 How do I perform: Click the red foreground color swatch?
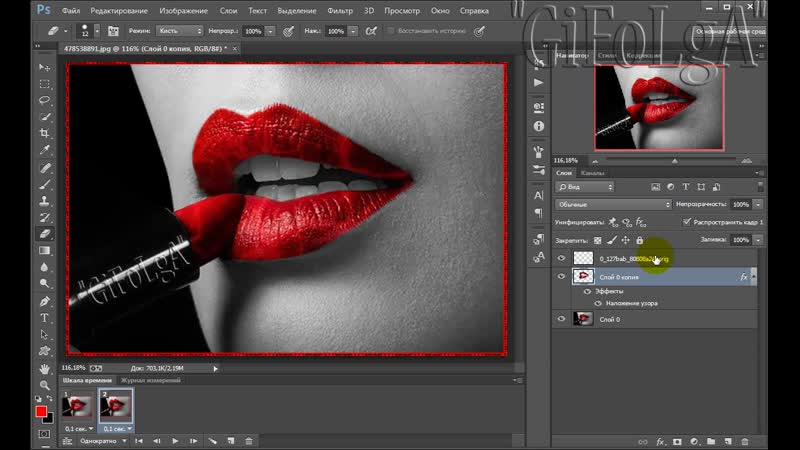click(41, 411)
